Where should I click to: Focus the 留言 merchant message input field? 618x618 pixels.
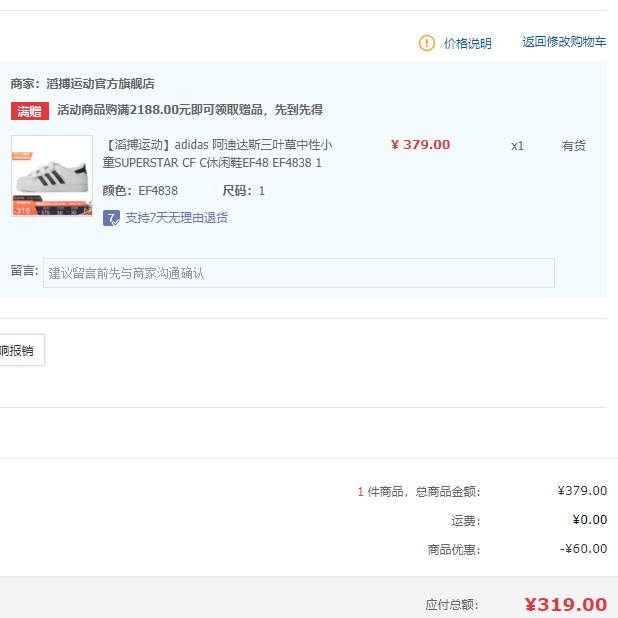[299, 273]
